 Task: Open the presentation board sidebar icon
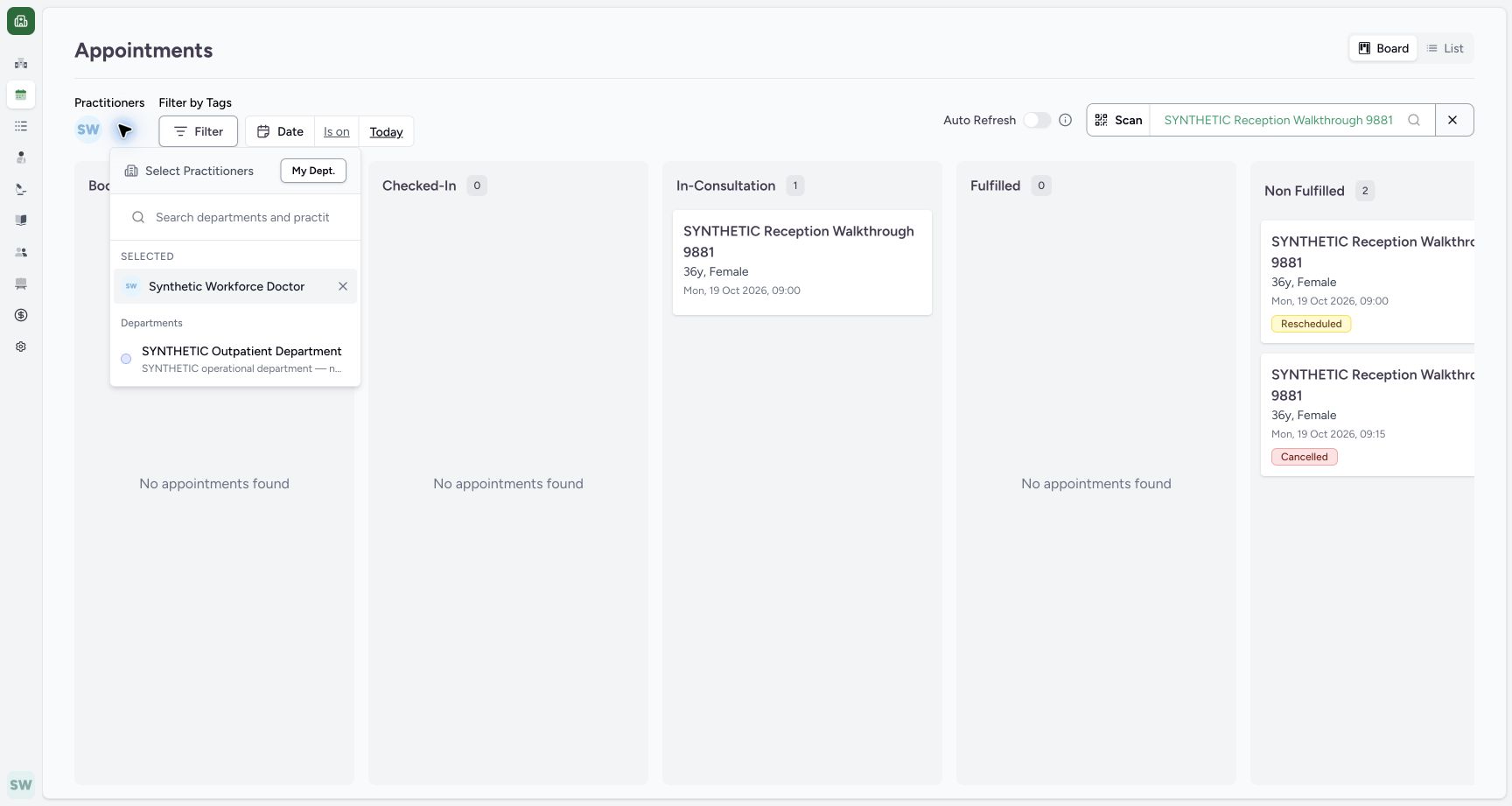tap(21, 284)
